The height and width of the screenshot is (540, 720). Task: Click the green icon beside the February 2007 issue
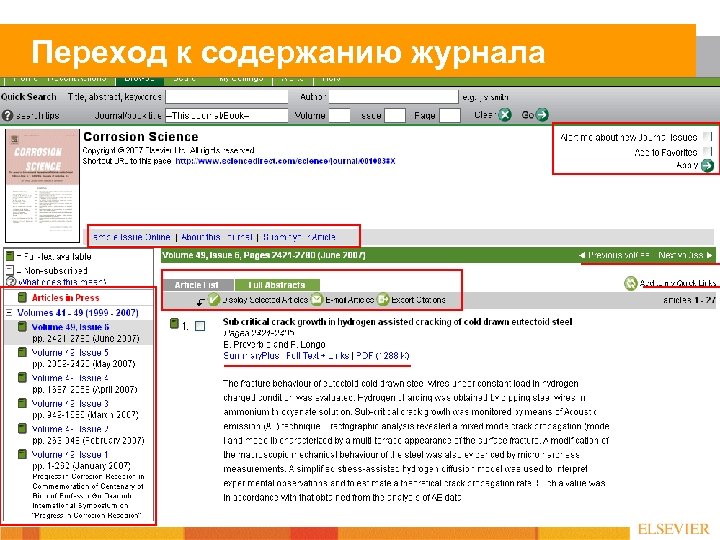coord(22,428)
